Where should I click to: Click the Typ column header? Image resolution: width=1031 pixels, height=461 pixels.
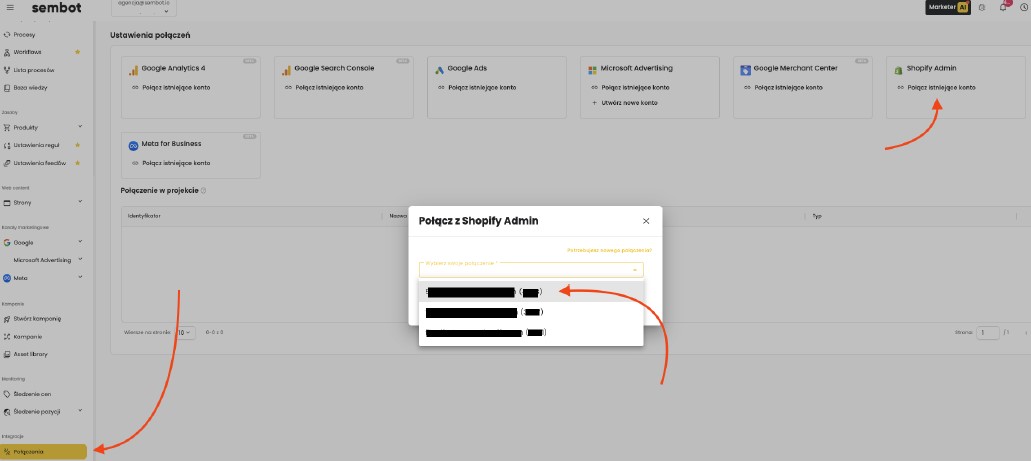pos(817,216)
